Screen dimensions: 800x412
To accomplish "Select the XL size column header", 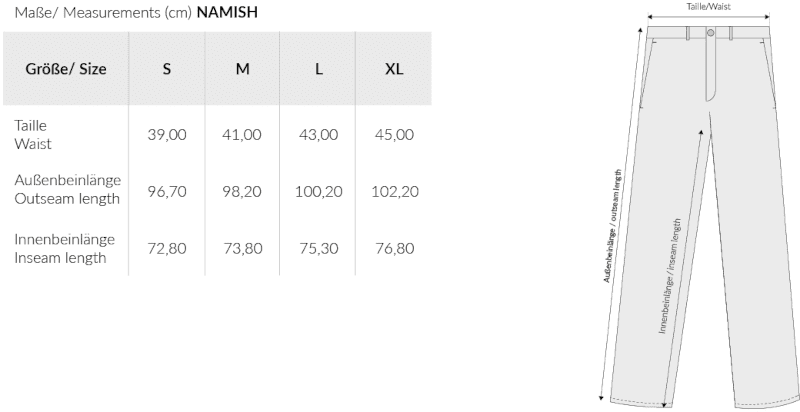I will click(x=394, y=69).
